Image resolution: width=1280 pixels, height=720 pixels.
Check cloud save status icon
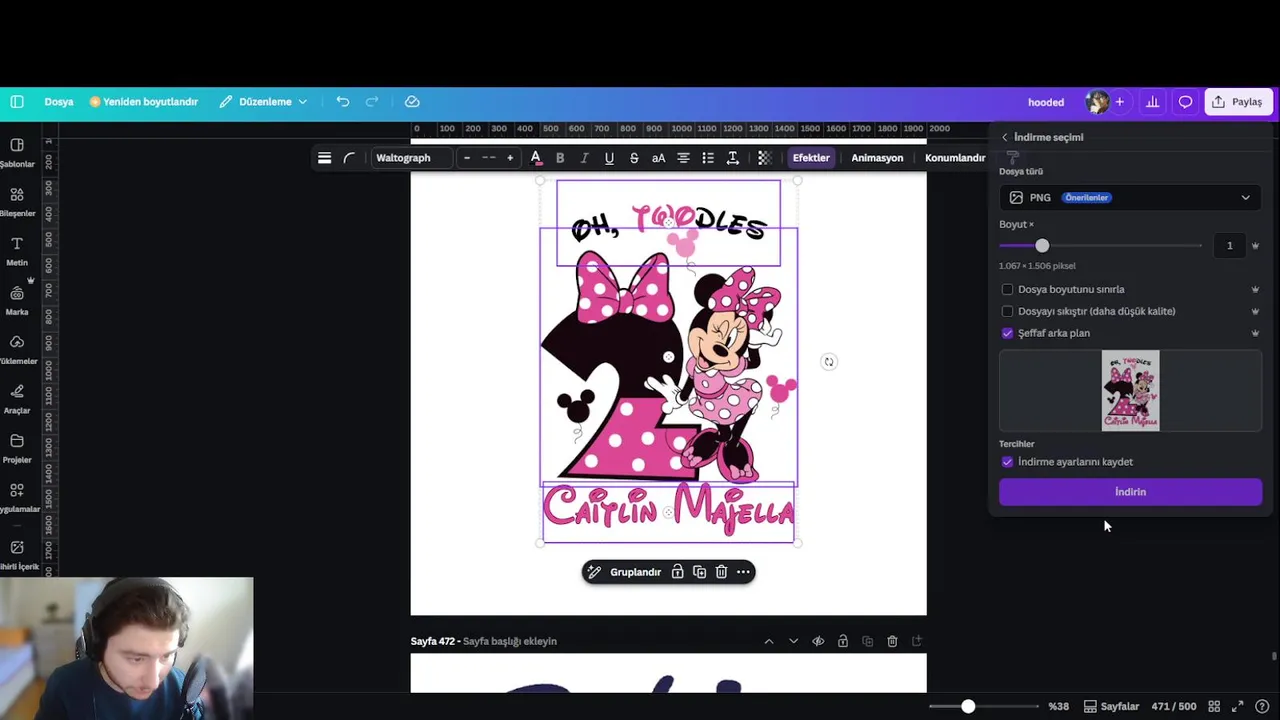[412, 102]
